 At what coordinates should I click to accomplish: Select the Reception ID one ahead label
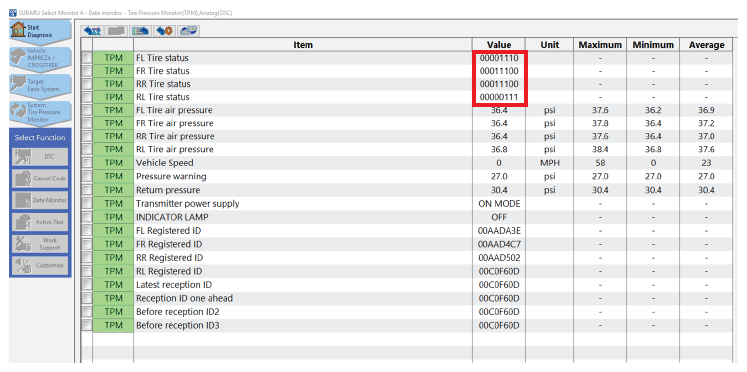pos(184,298)
